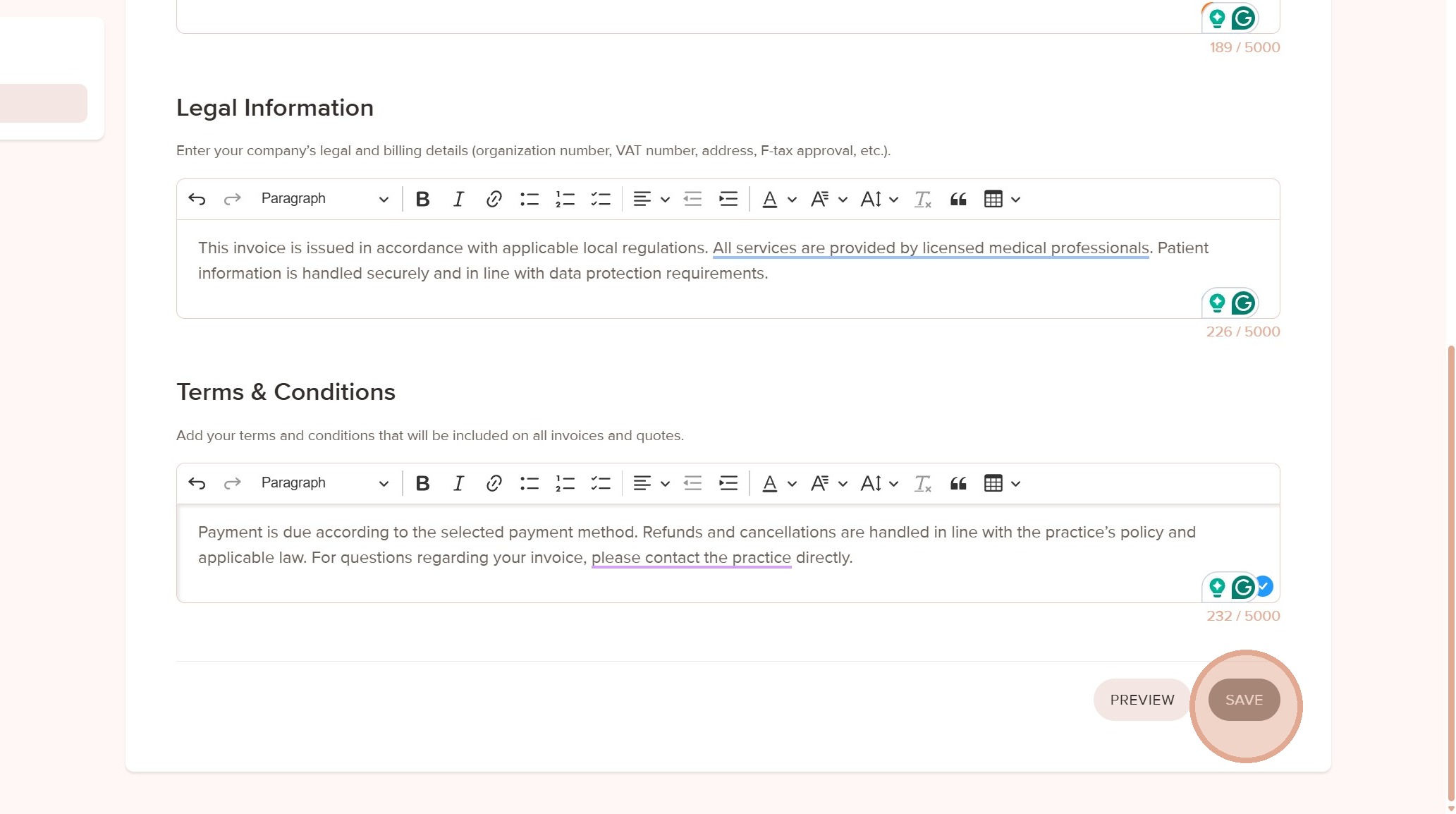This screenshot has height=814, width=1456.
Task: Insert block quote in Legal Information editor
Action: point(958,200)
